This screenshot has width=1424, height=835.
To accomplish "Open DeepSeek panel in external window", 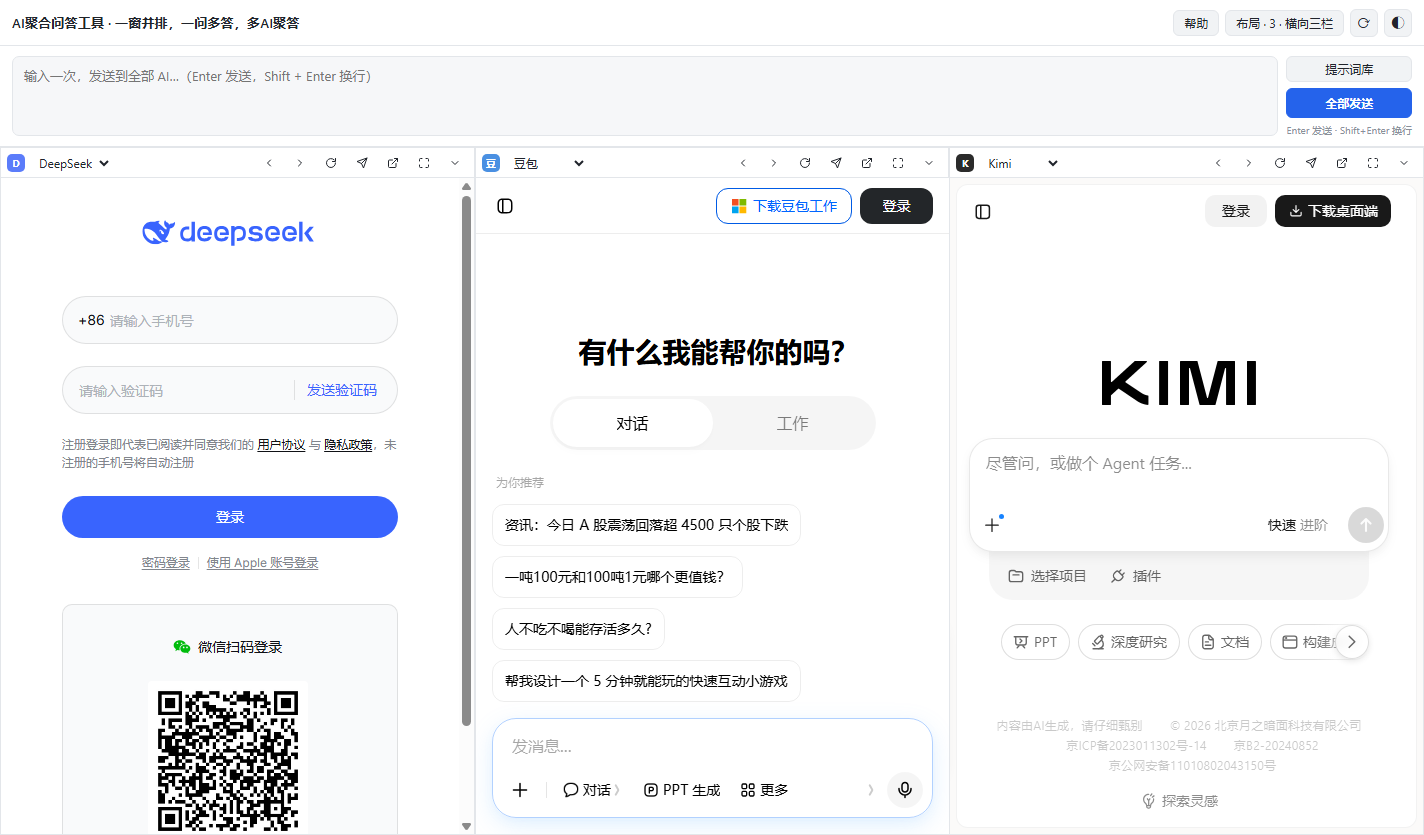I will 393,163.
